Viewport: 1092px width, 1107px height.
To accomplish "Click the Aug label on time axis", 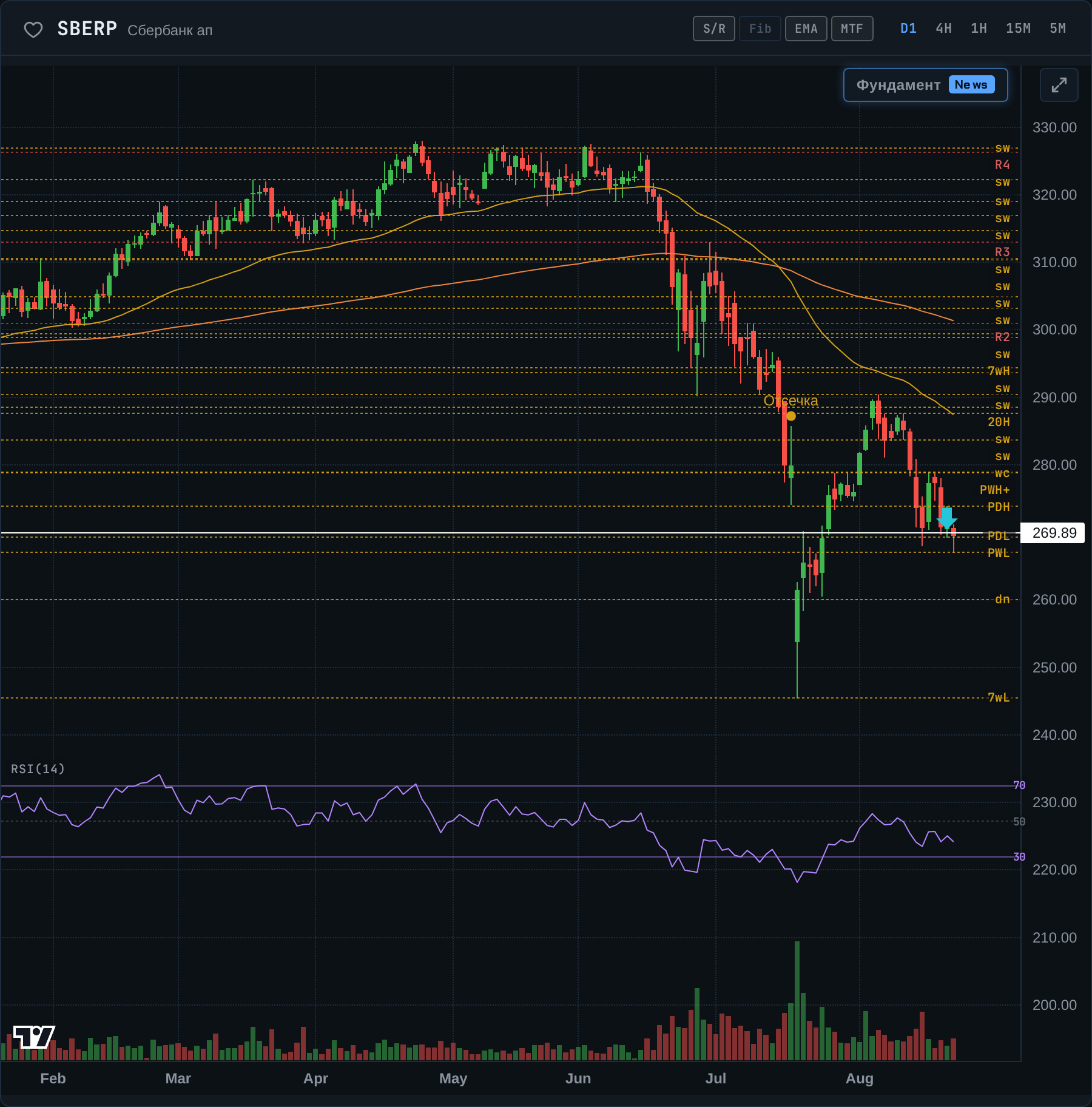I will [x=860, y=1078].
